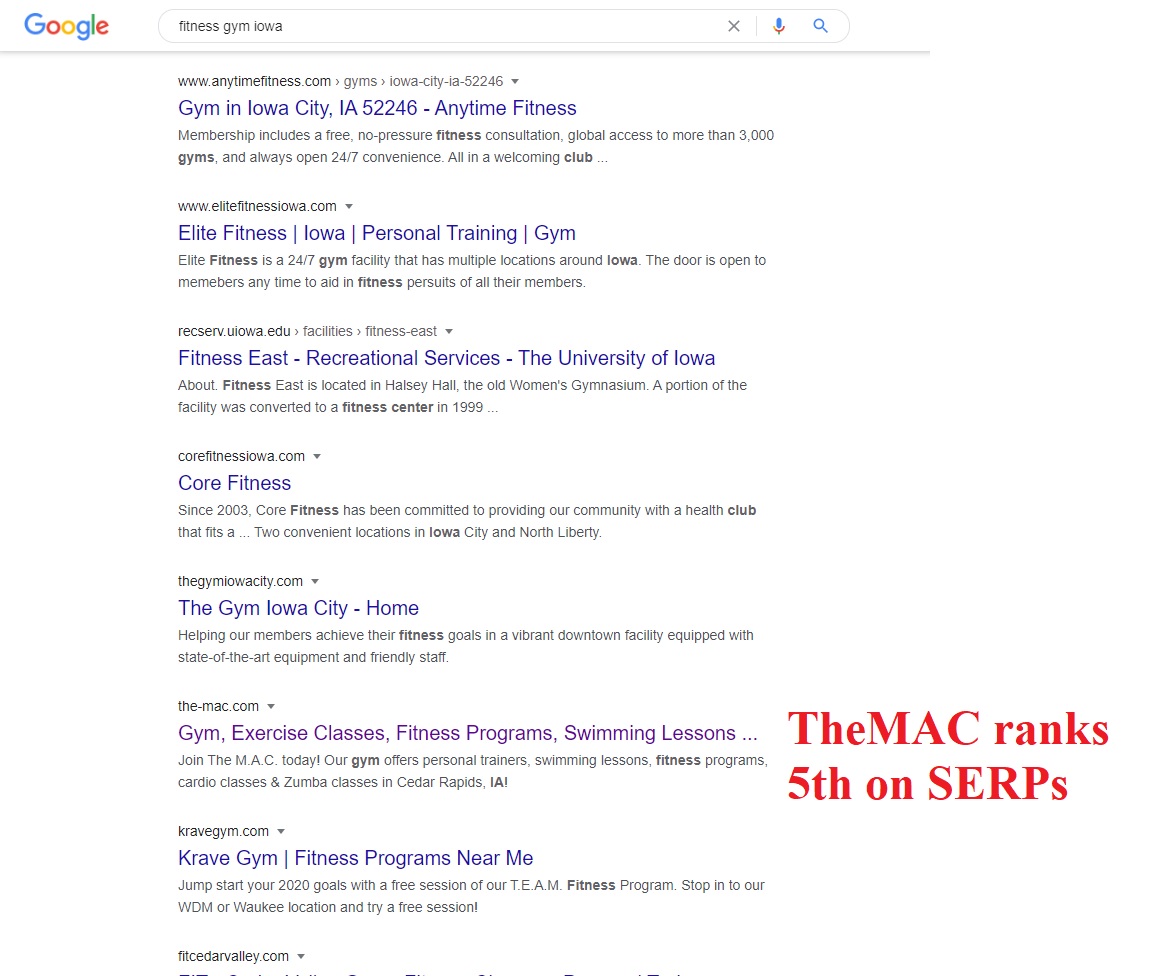Click the Anytime Fitness snippet about free consultation
1152x976 pixels.
(475, 146)
